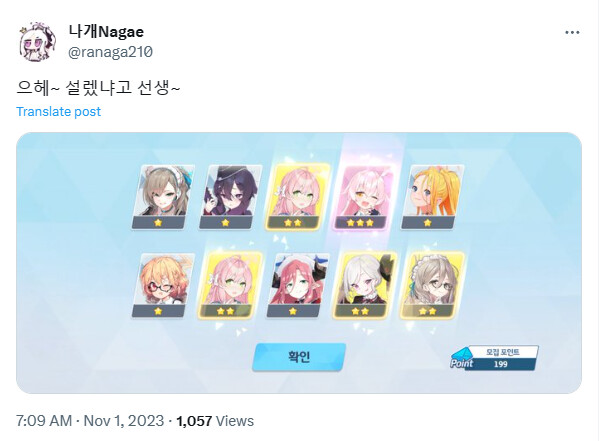Select the maid-headband brown-haired one-star card
The image size is (599, 441).
click(163, 197)
